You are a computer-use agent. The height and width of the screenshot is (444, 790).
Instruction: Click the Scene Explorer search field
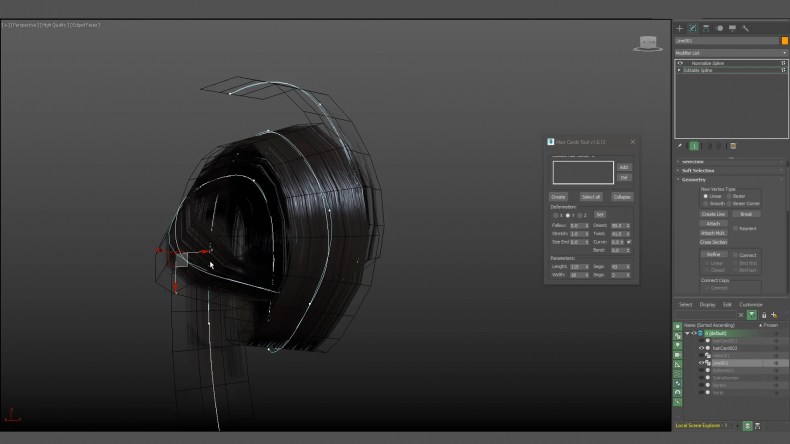tap(705, 315)
